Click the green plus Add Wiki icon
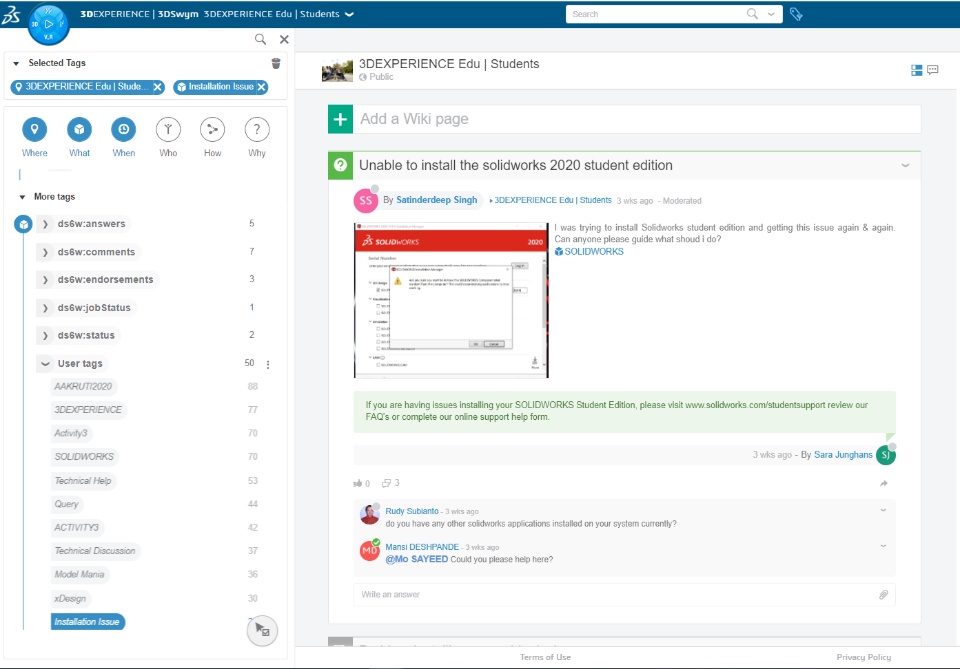The width and height of the screenshot is (960, 669). point(340,119)
